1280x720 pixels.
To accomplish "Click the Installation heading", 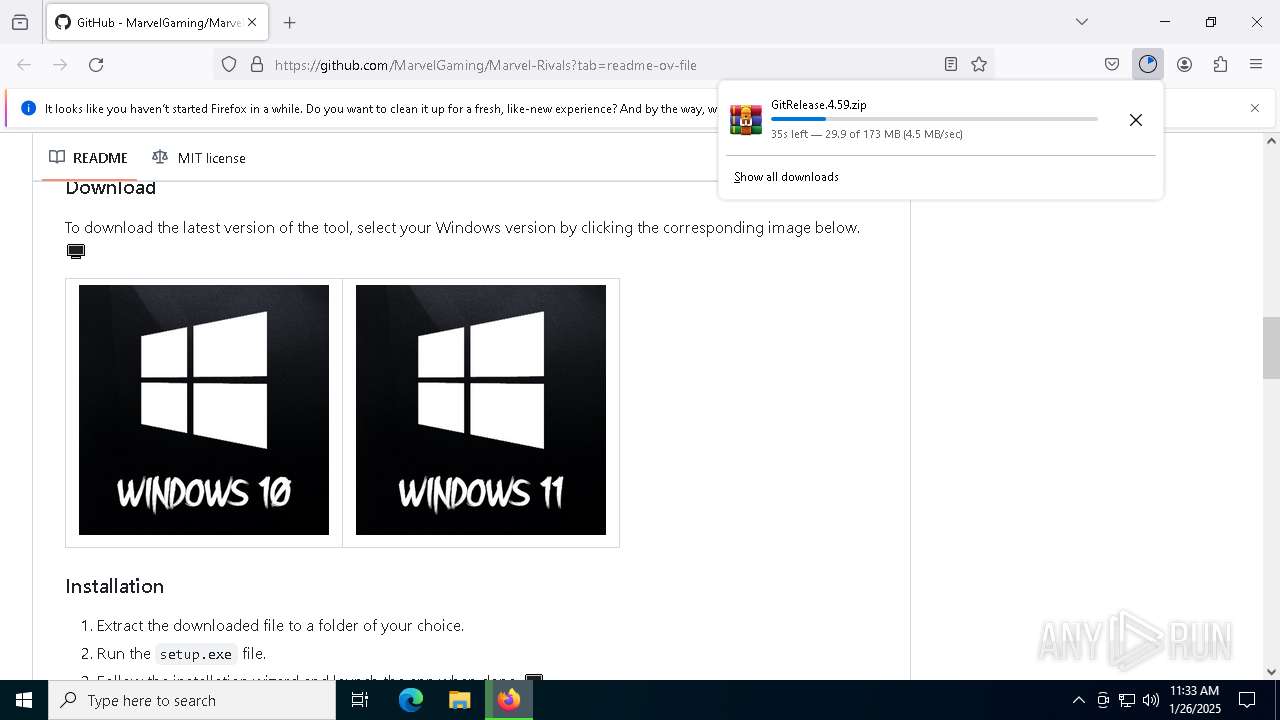I will click(114, 586).
